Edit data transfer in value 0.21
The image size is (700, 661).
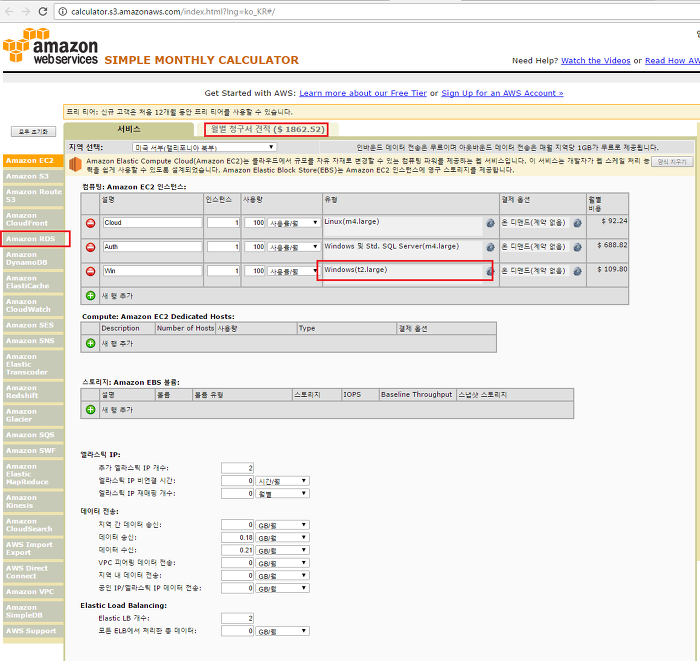[x=237, y=550]
